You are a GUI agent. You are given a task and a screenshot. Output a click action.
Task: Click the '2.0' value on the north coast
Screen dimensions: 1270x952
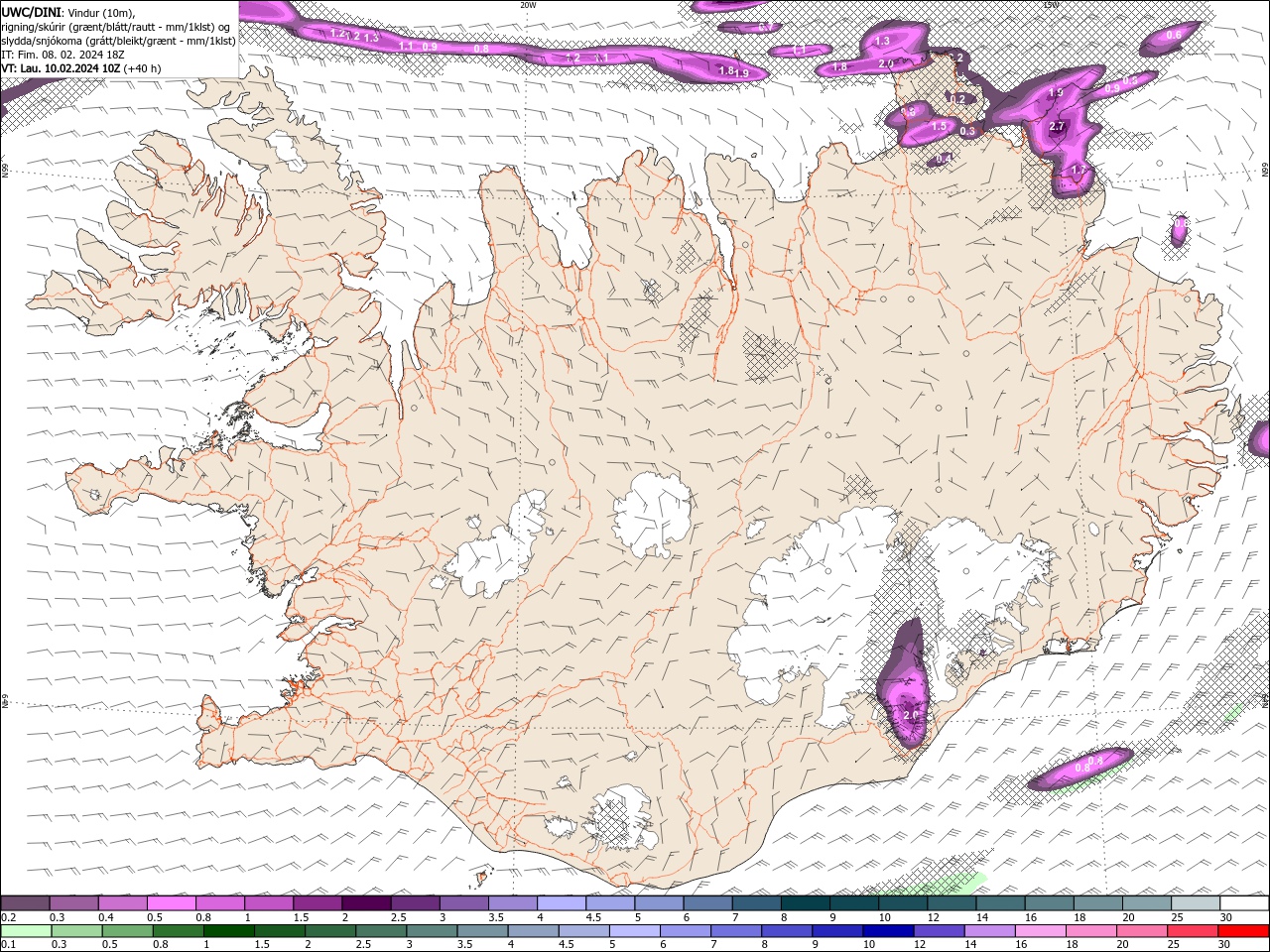pyautogui.click(x=886, y=63)
